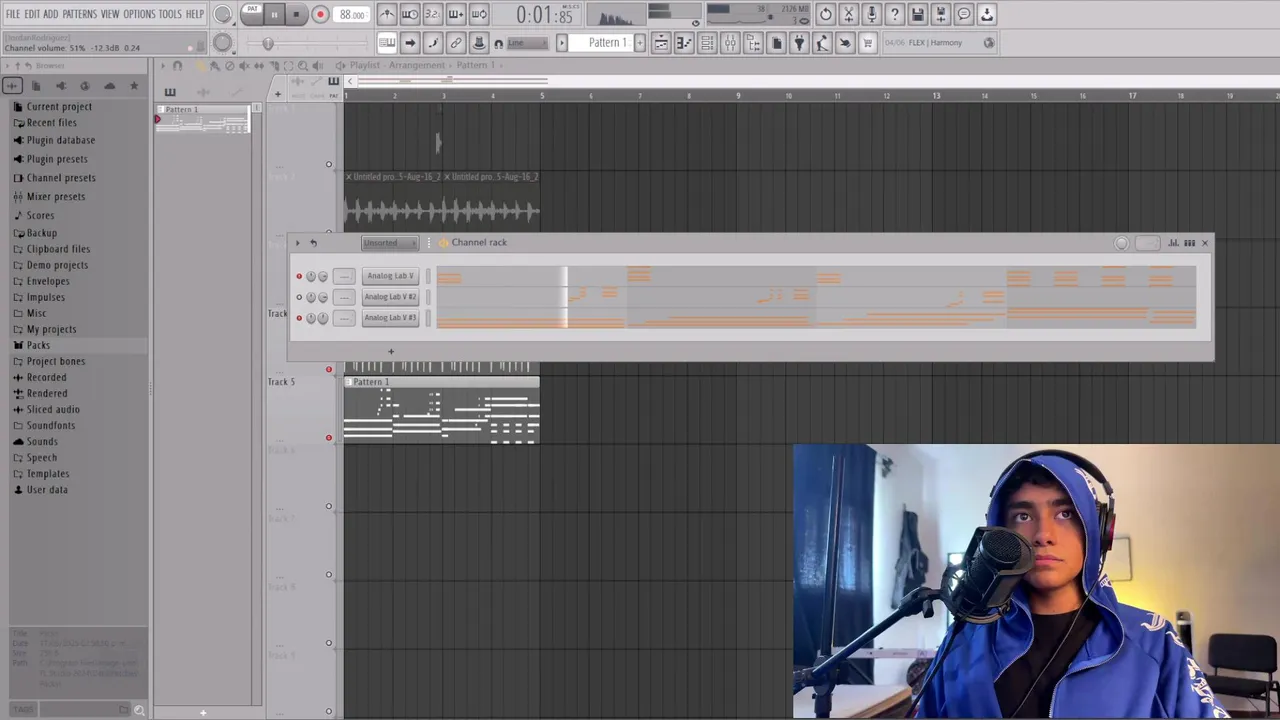Toggle PAT/SONG mode switch
1280x720 pixels.
click(x=252, y=14)
